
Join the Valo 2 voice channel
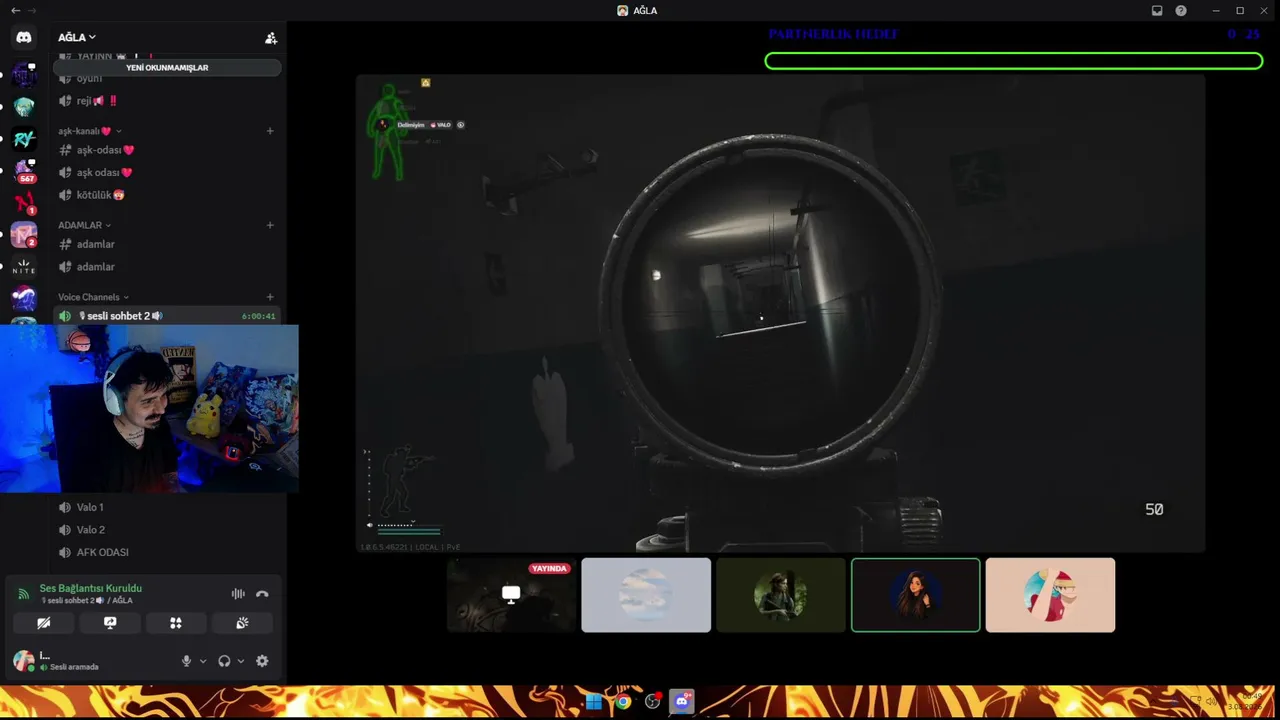[x=166, y=530]
